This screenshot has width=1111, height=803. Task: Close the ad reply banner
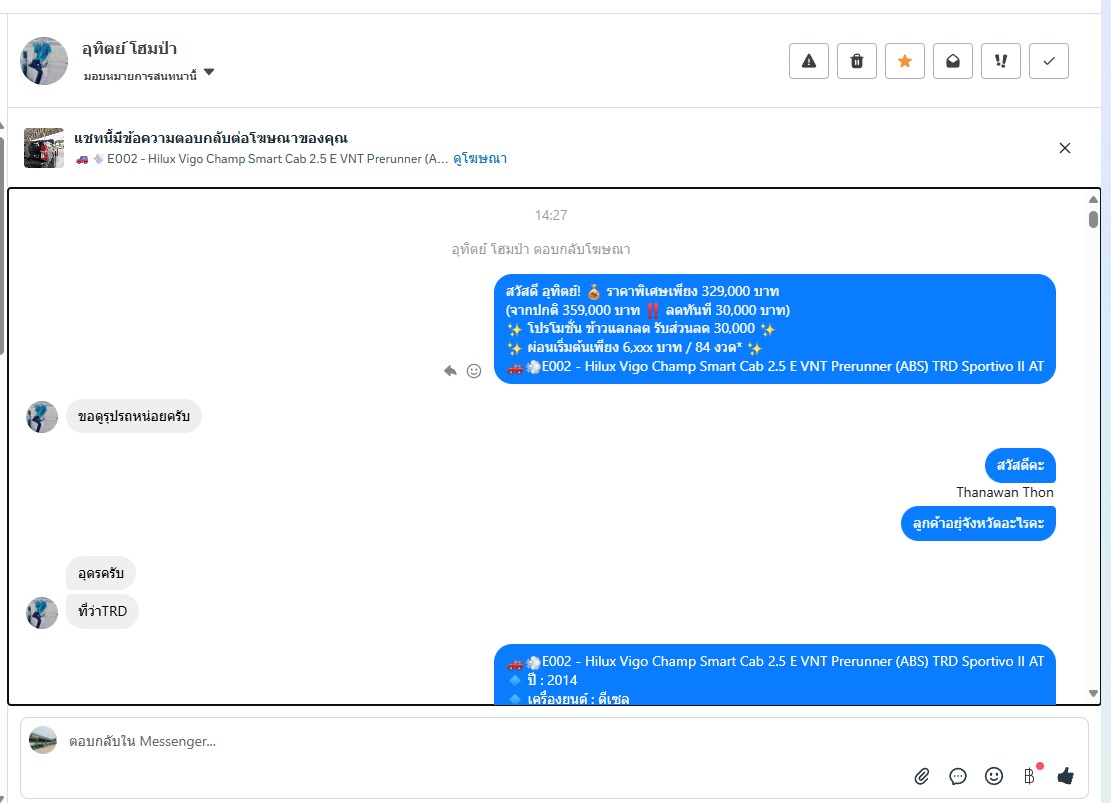point(1064,148)
